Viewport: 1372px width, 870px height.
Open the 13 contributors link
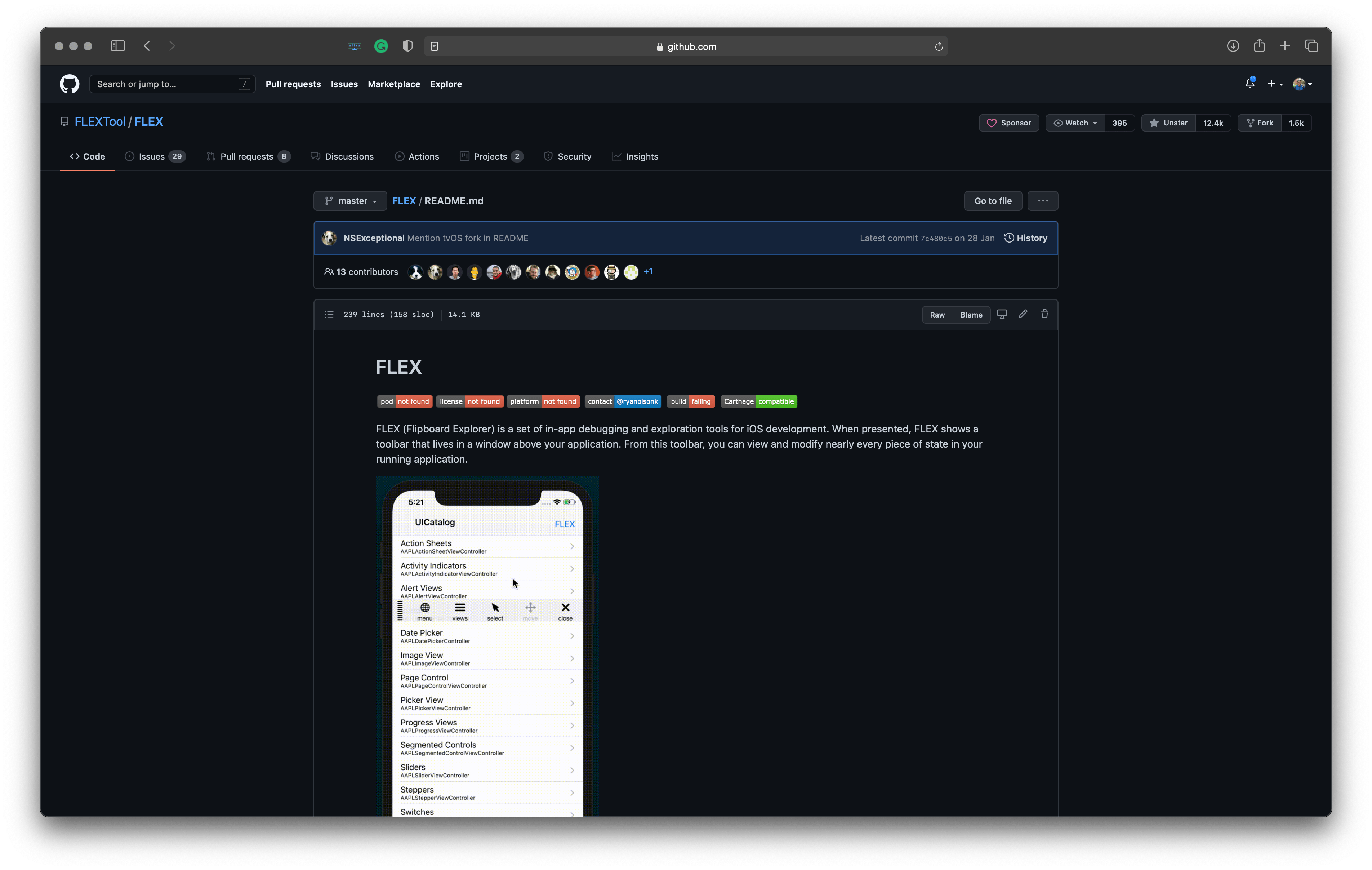click(361, 272)
